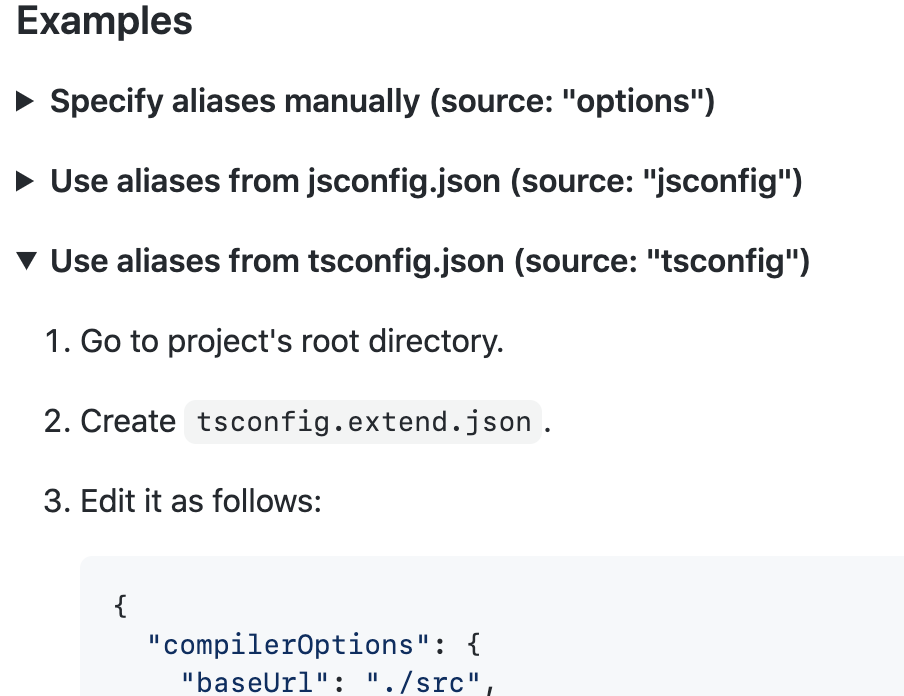Expand the "Specify aliases manually" disclosure triangle
Screen dimensions: 904x696
[x=27, y=101]
